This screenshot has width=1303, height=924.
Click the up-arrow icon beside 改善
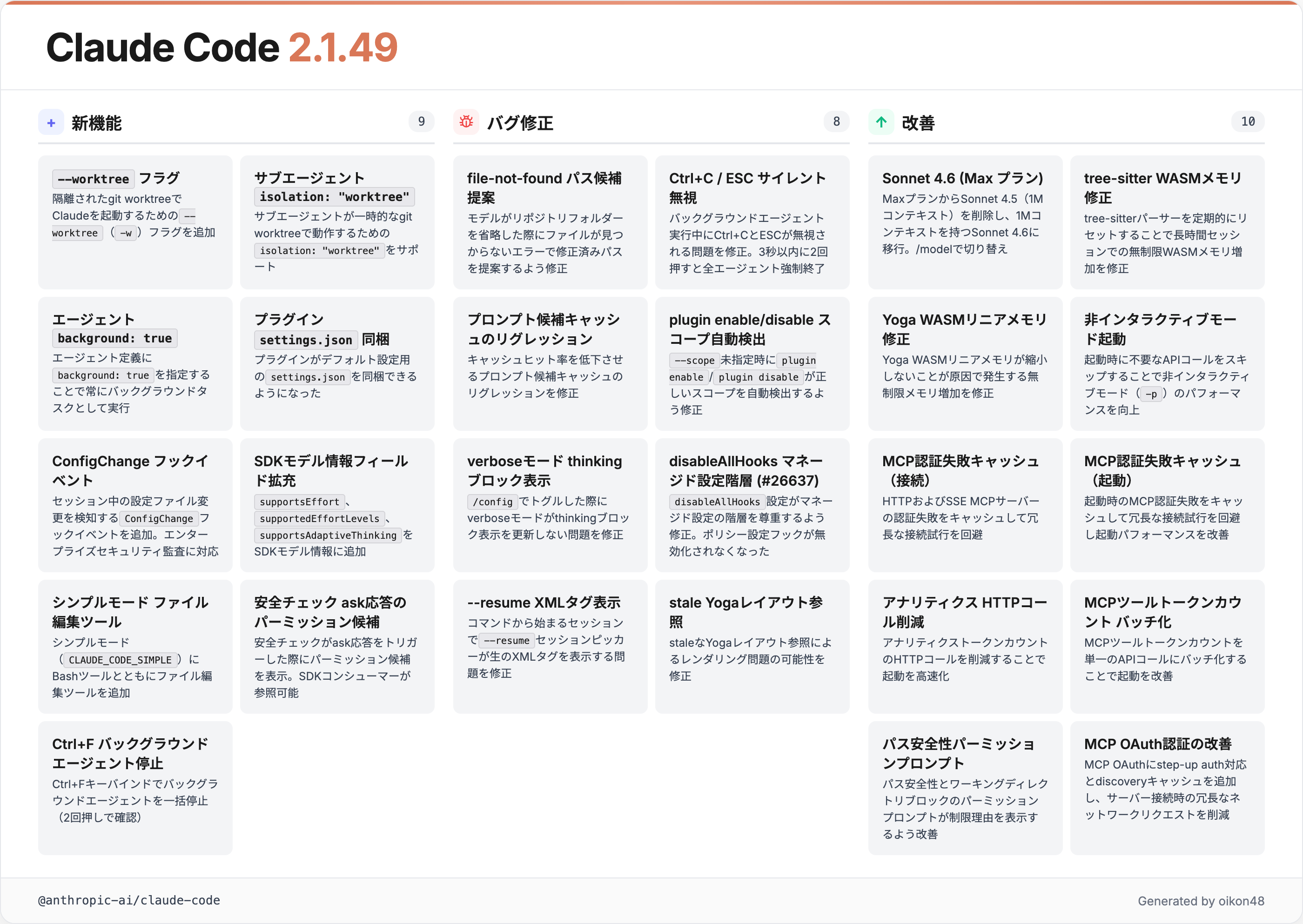coord(881,122)
